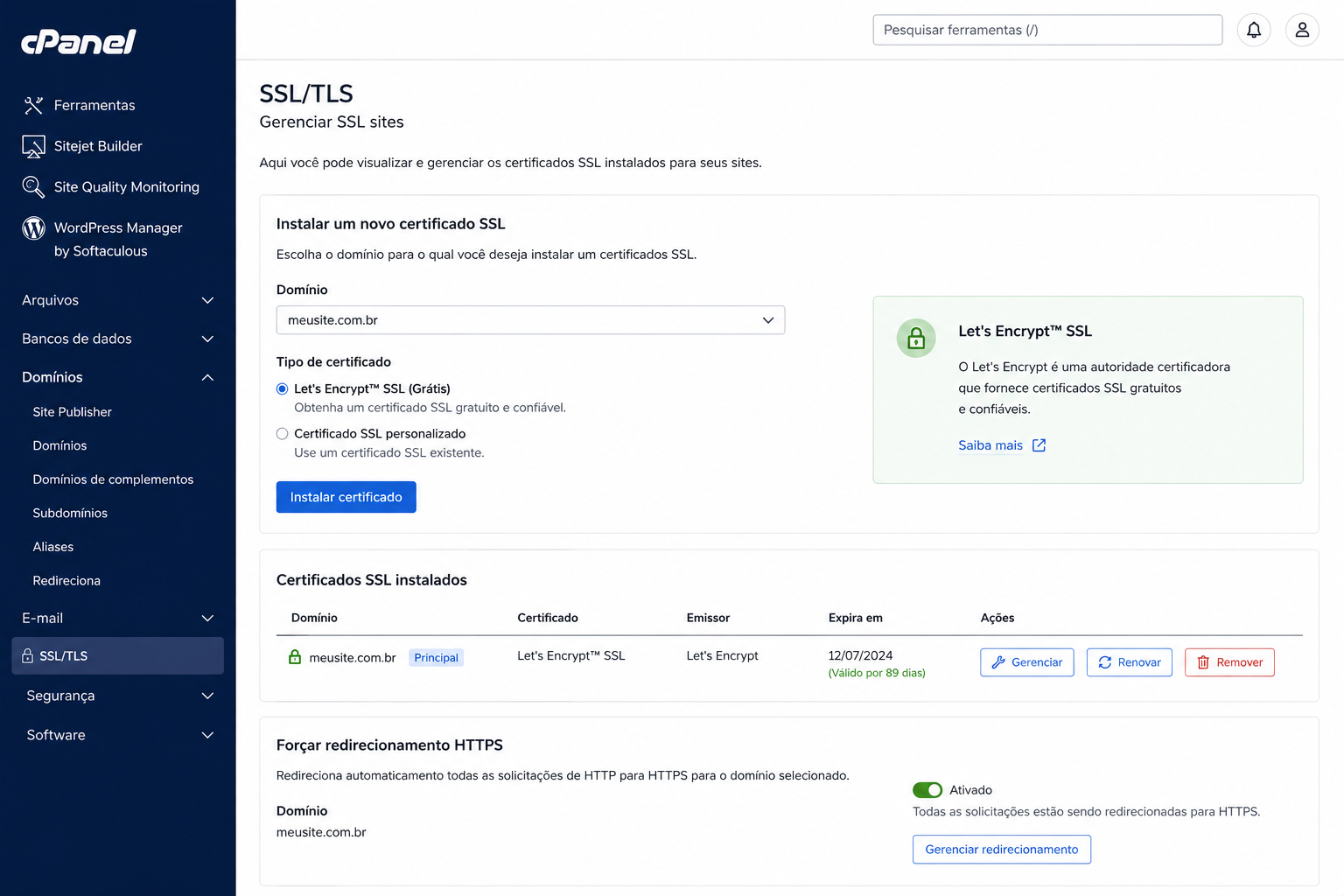1344x896 pixels.
Task: Expand the Software sidebar section
Action: 118,735
